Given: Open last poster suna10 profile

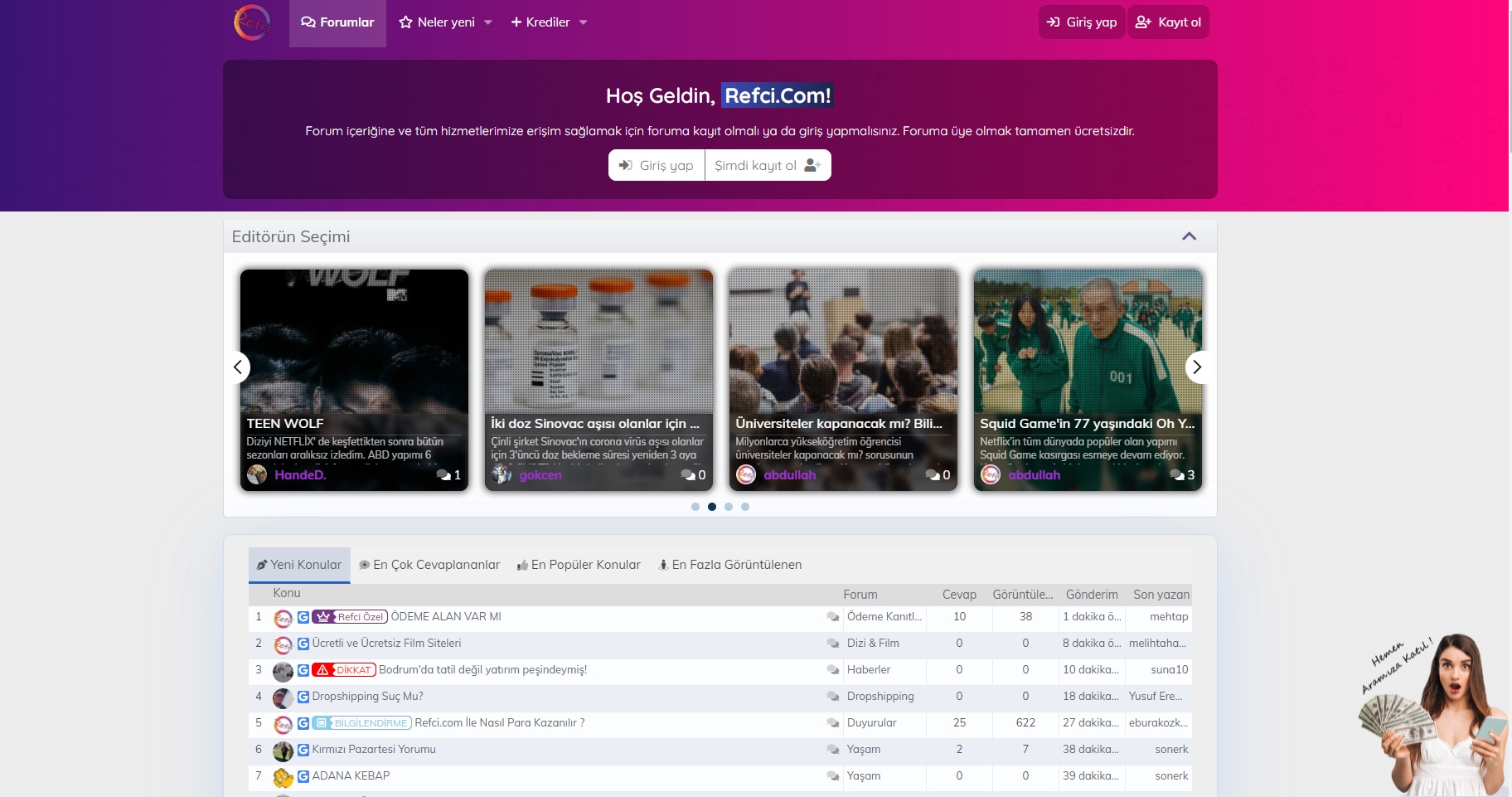Looking at the screenshot, I should click(1170, 669).
